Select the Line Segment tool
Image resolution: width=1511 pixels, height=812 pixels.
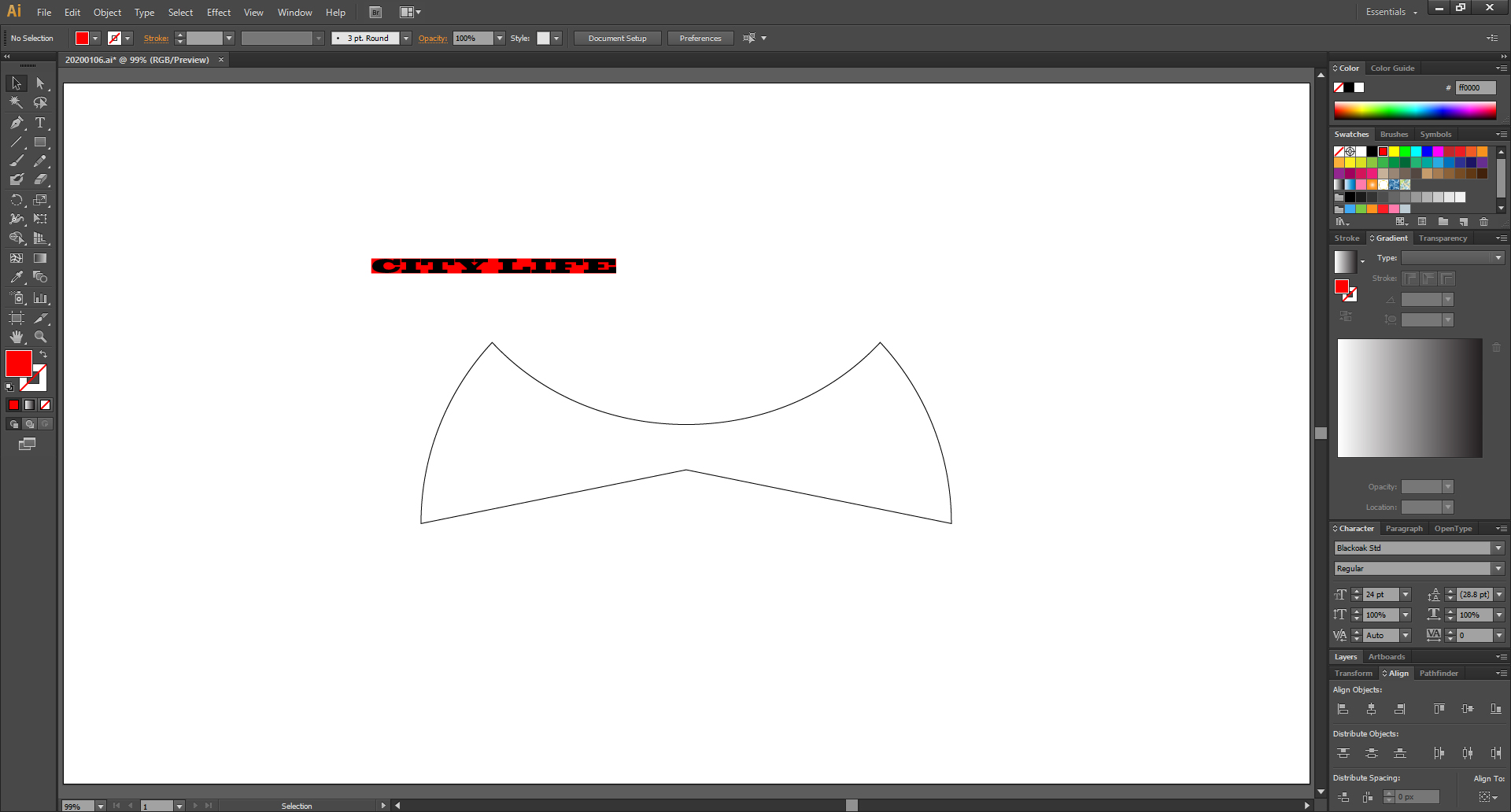17,142
